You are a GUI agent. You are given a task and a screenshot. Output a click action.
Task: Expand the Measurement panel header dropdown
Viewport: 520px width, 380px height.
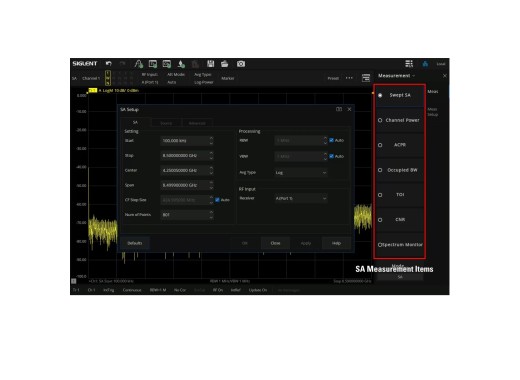point(397,76)
